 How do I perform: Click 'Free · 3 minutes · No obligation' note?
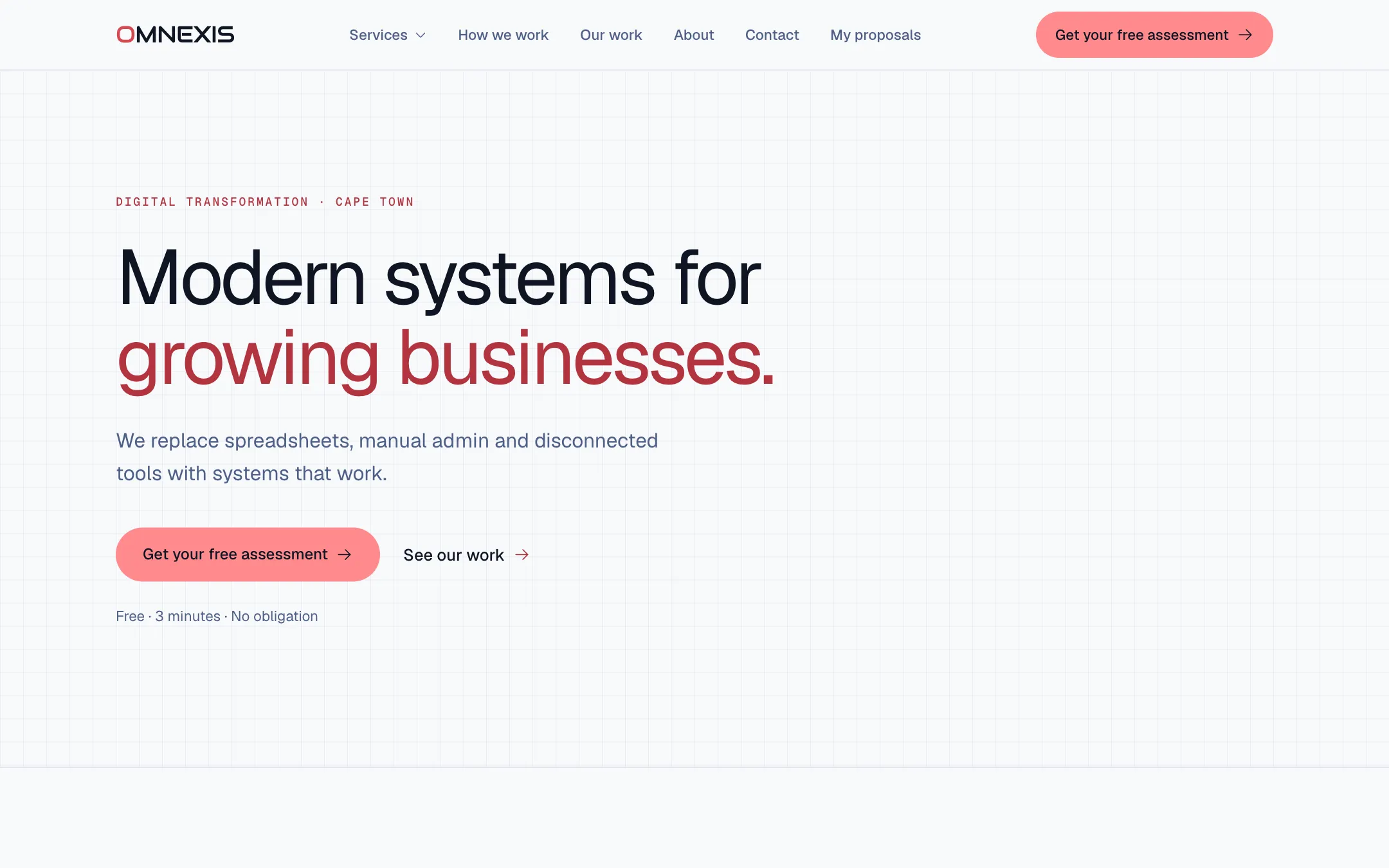pyautogui.click(x=217, y=616)
